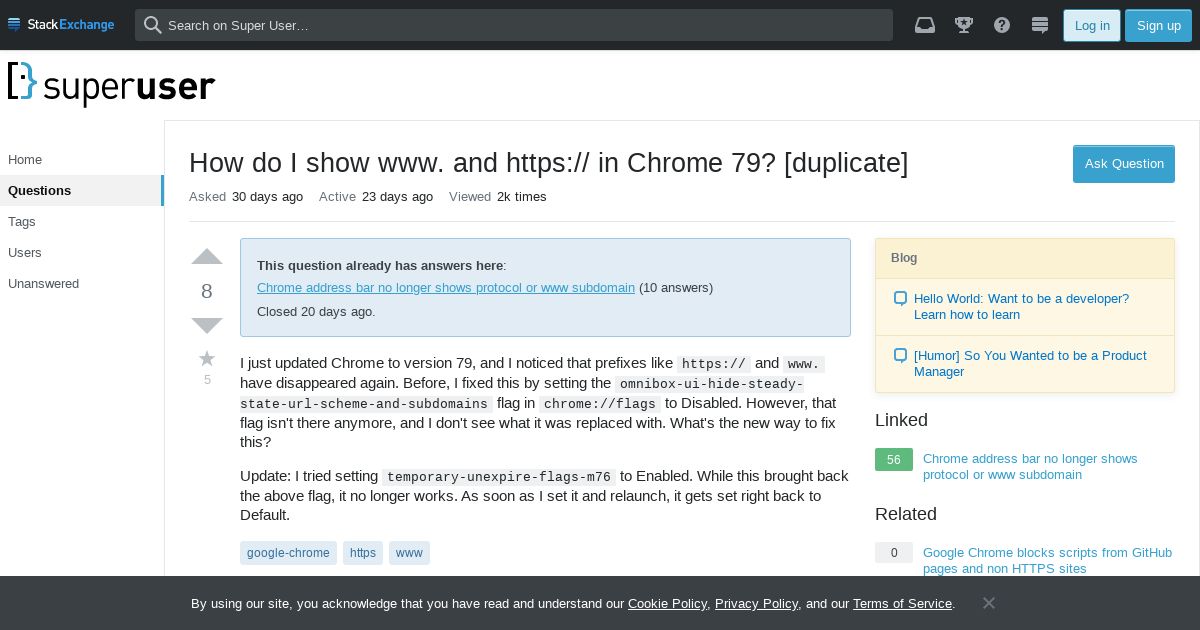This screenshot has height=630, width=1200.
Task: Dismiss the cookie policy banner
Action: point(988,603)
